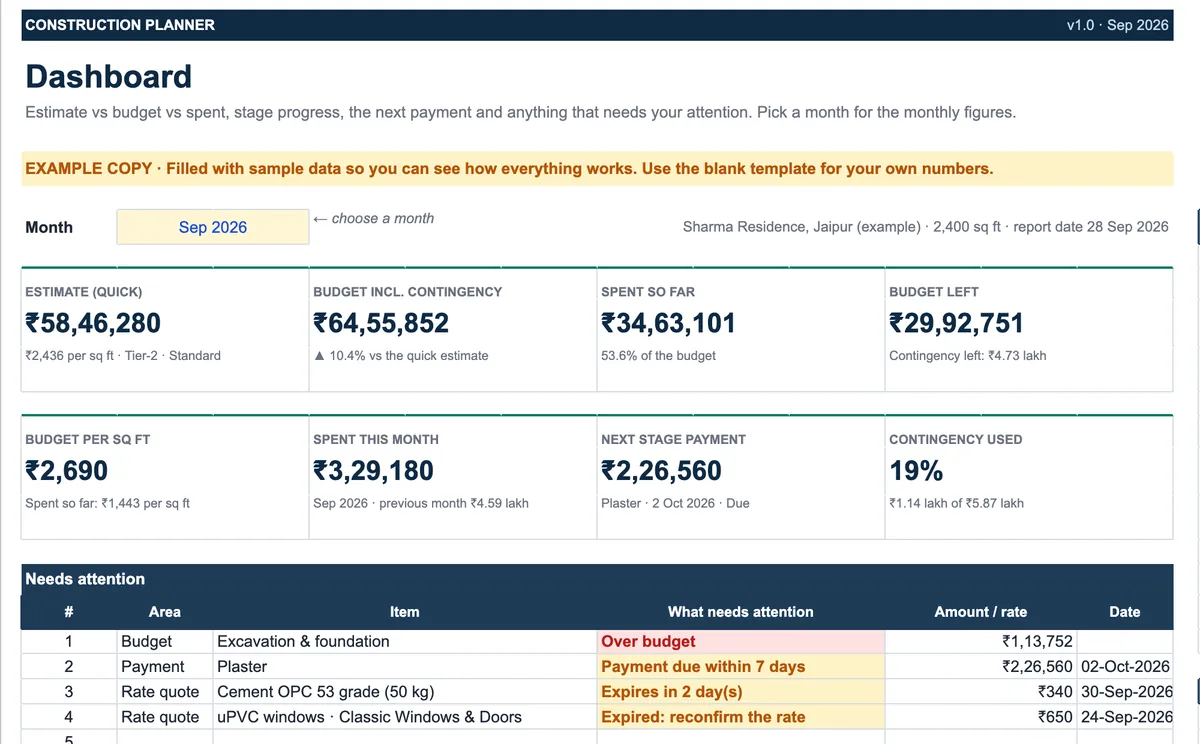Click the Item column header
Screen dimensions: 1200x744
tap(404, 612)
